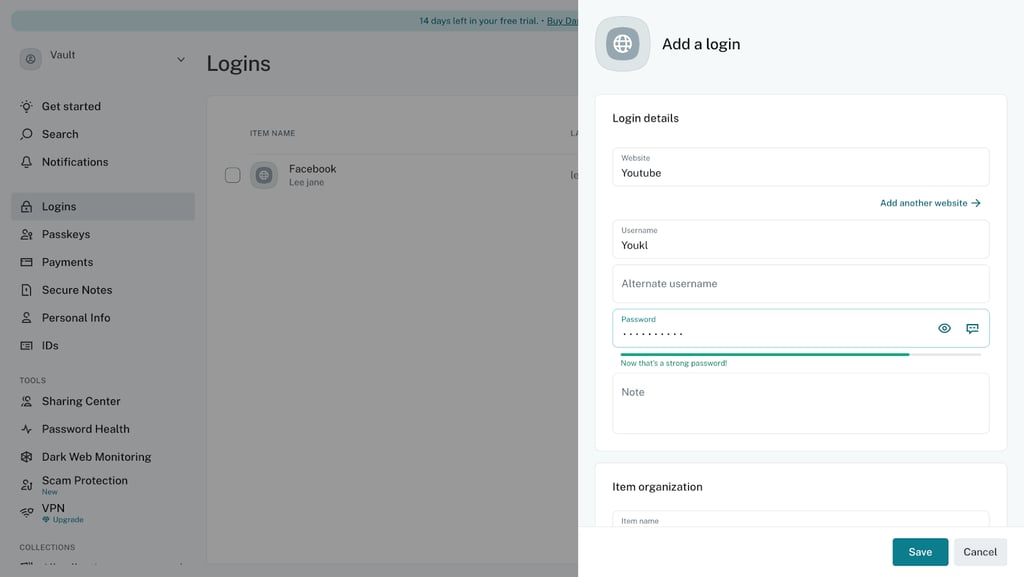This screenshot has width=1024, height=577.
Task: Open the Get started page
Action: 103,106
